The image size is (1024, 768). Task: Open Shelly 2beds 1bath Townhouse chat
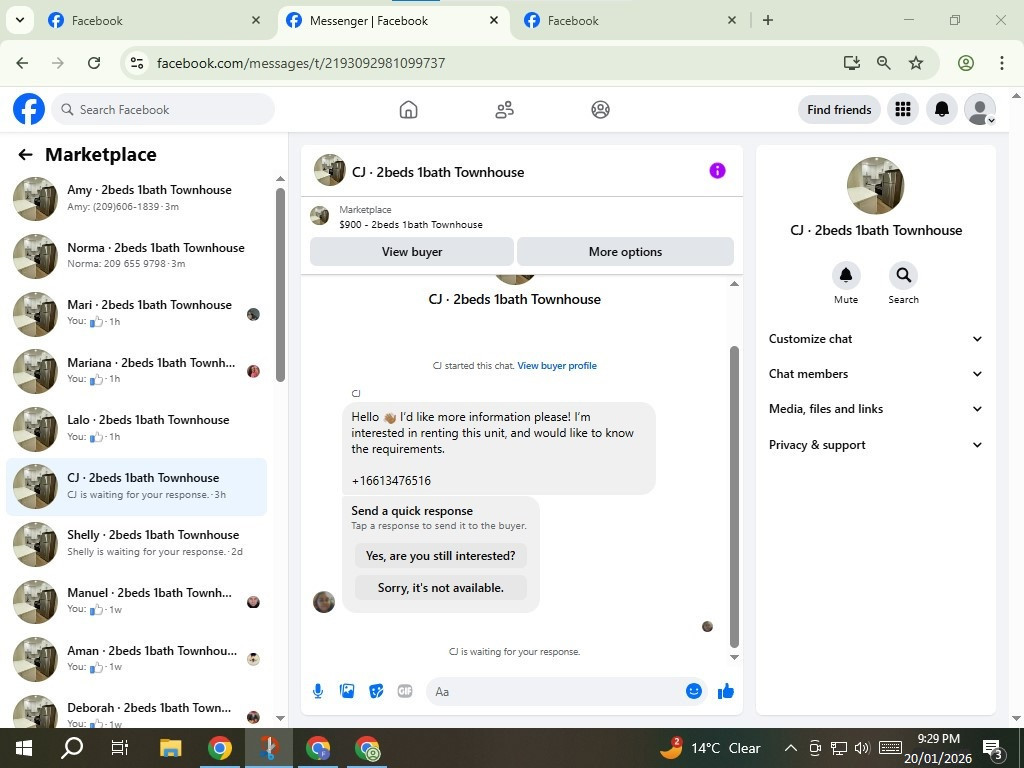[137, 543]
